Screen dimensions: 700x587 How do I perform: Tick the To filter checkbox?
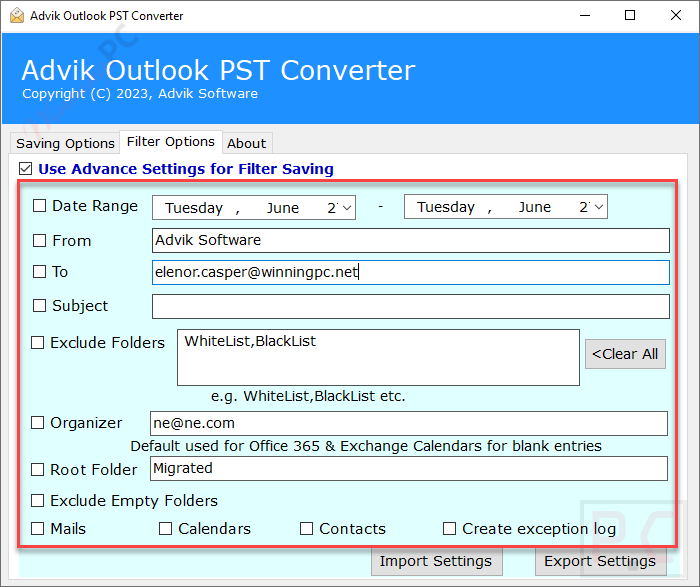39,271
